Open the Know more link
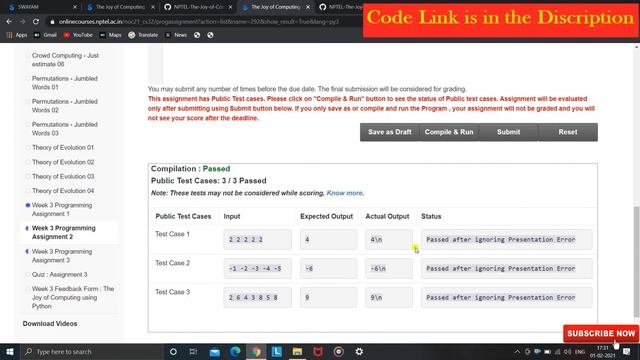 point(345,193)
